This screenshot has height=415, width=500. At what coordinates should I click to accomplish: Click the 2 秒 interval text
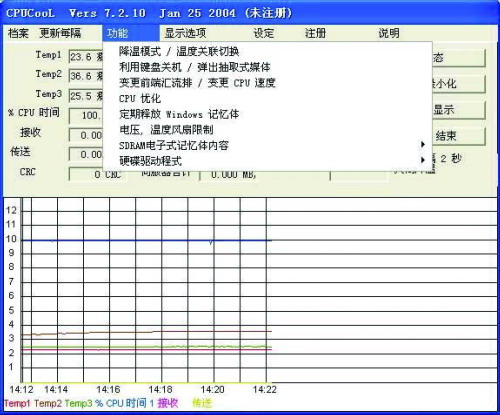tap(451, 158)
